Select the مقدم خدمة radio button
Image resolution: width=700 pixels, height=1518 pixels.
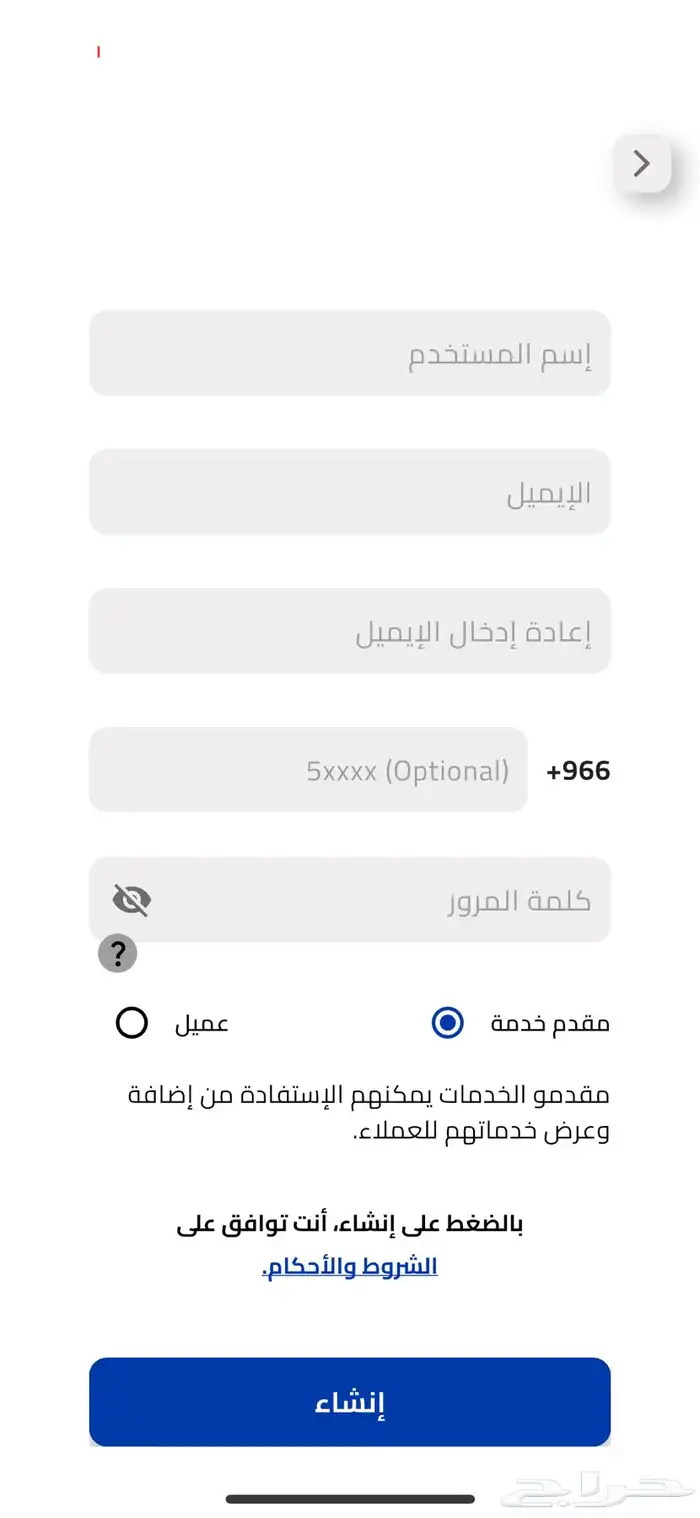point(448,1023)
